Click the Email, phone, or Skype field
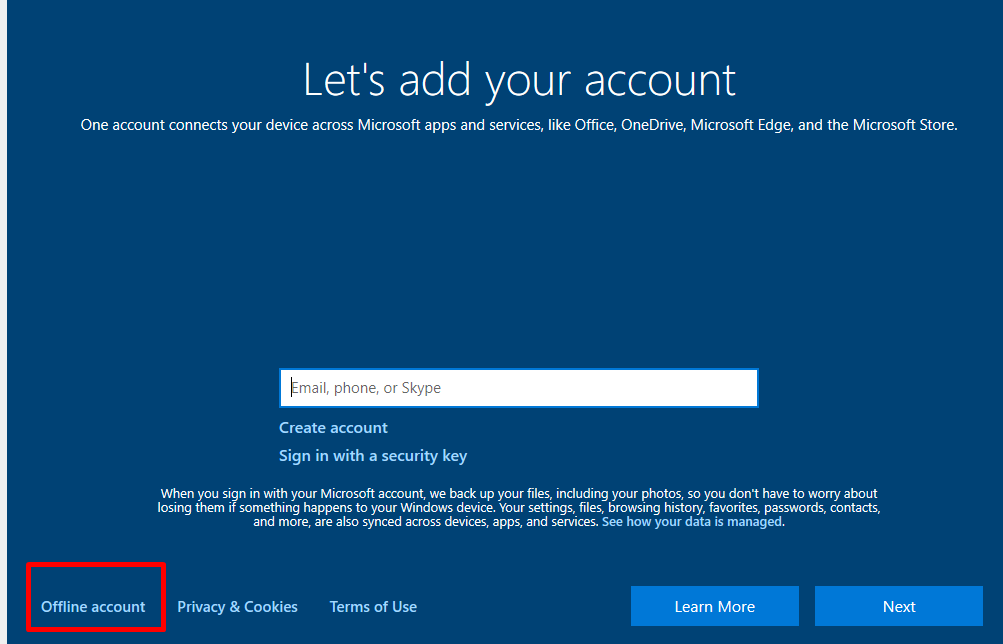Viewport: 1003px width, 644px height. pos(519,388)
